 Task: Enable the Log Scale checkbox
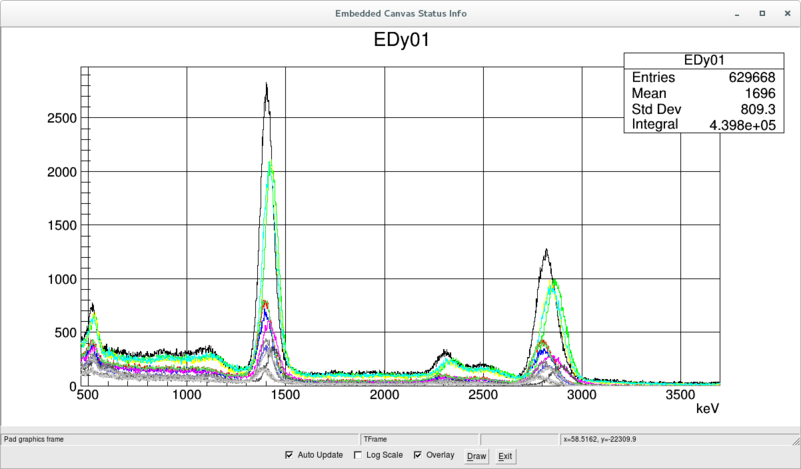click(358, 455)
